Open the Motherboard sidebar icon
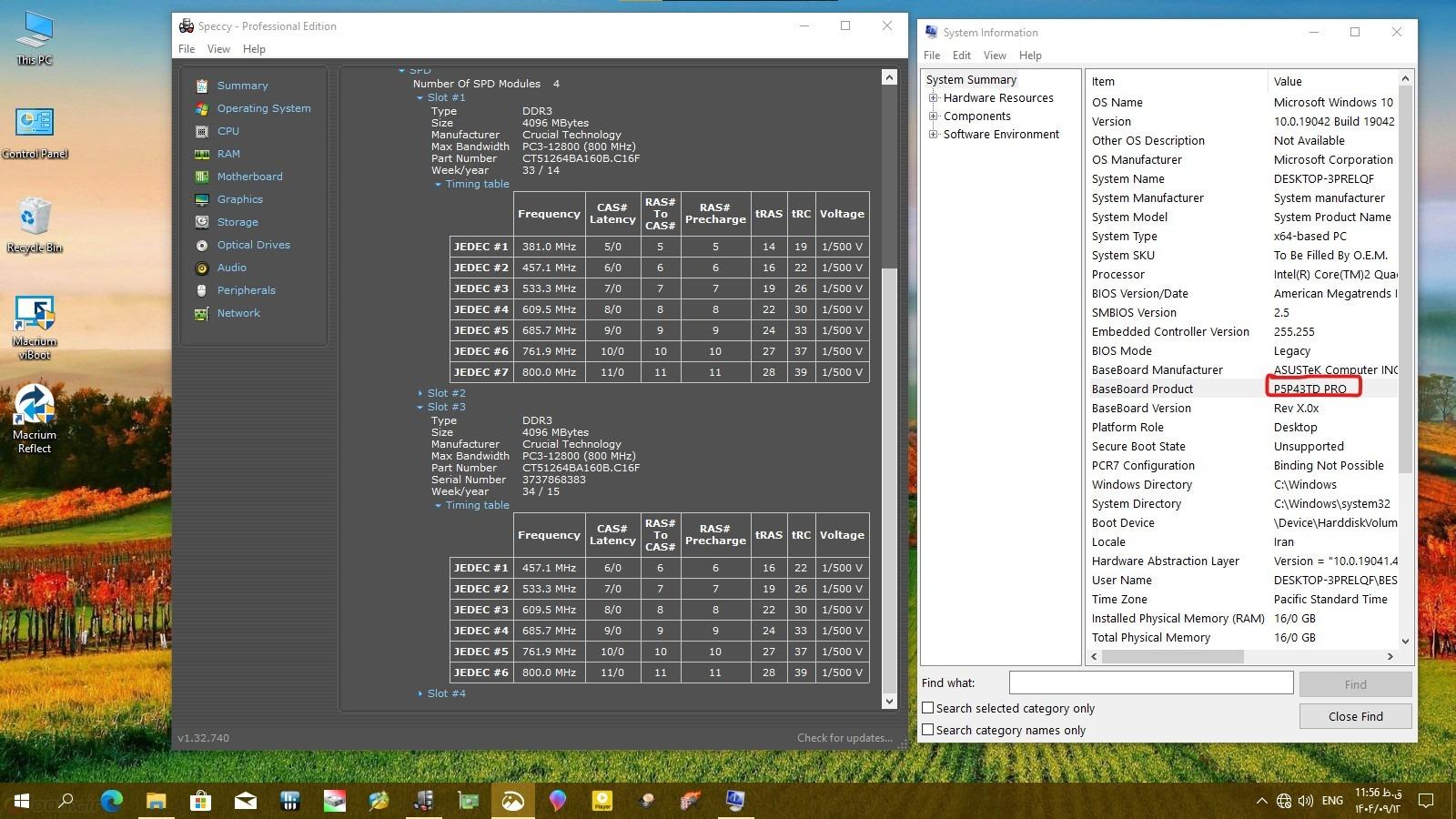 tap(202, 177)
